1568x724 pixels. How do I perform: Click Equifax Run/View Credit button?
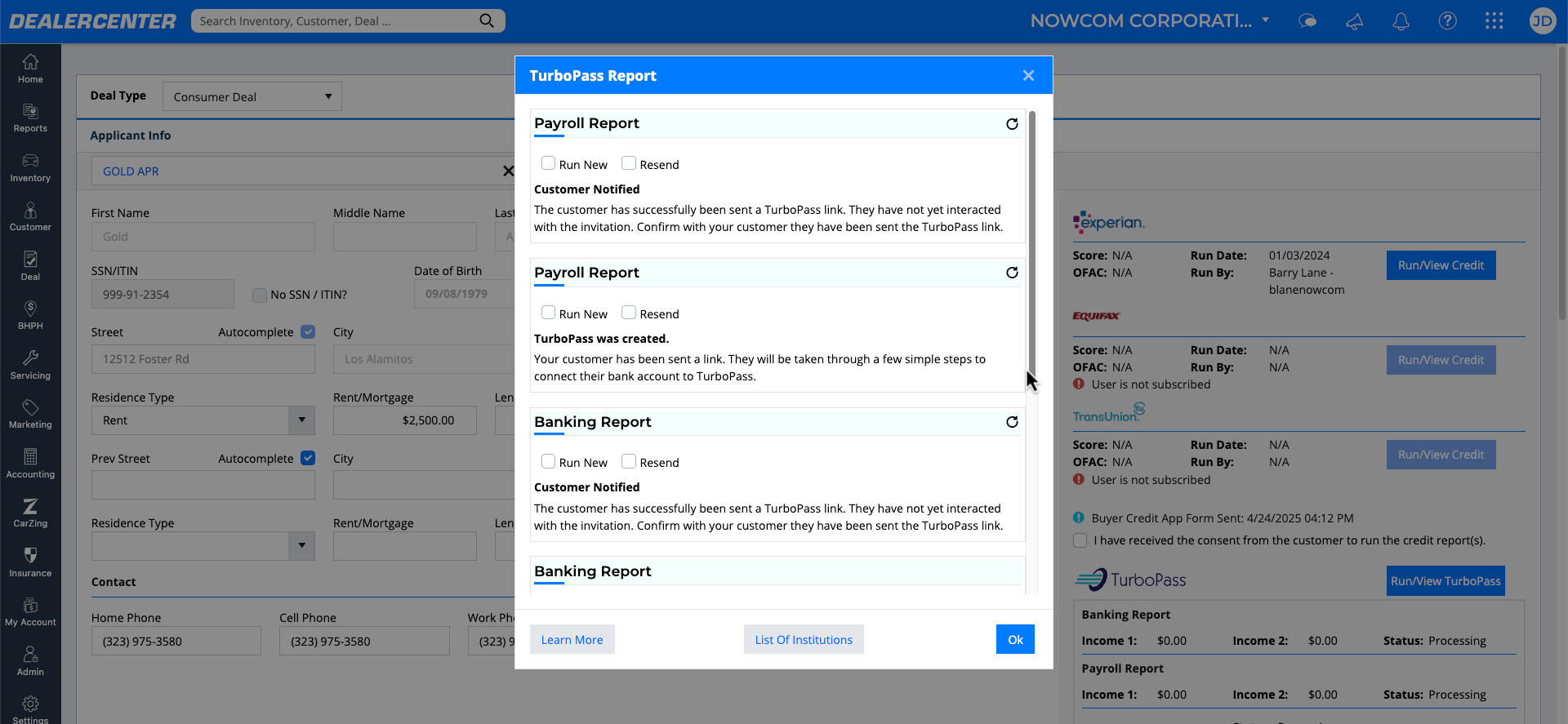coord(1441,360)
